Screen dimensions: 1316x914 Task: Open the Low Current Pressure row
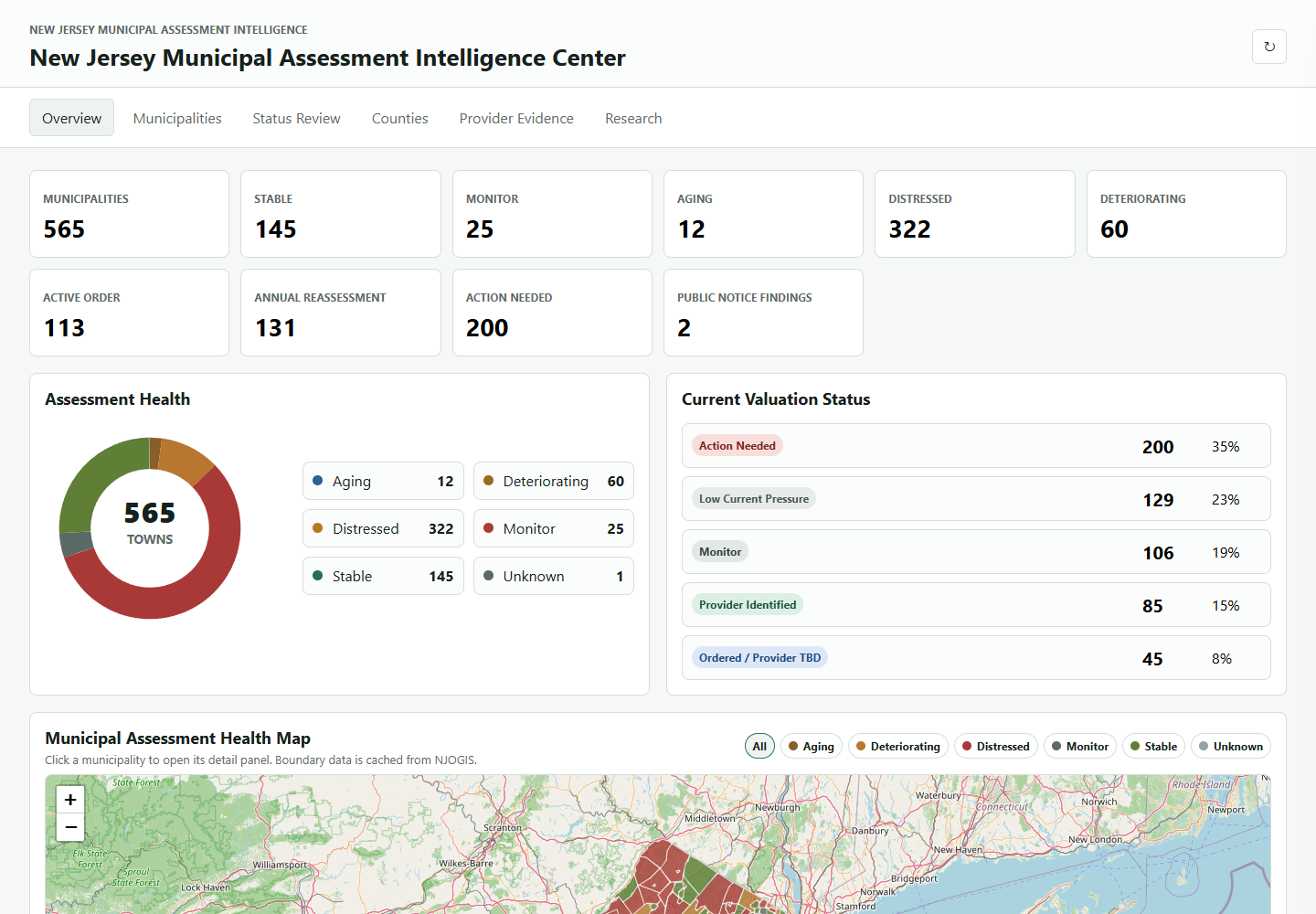click(x=976, y=499)
